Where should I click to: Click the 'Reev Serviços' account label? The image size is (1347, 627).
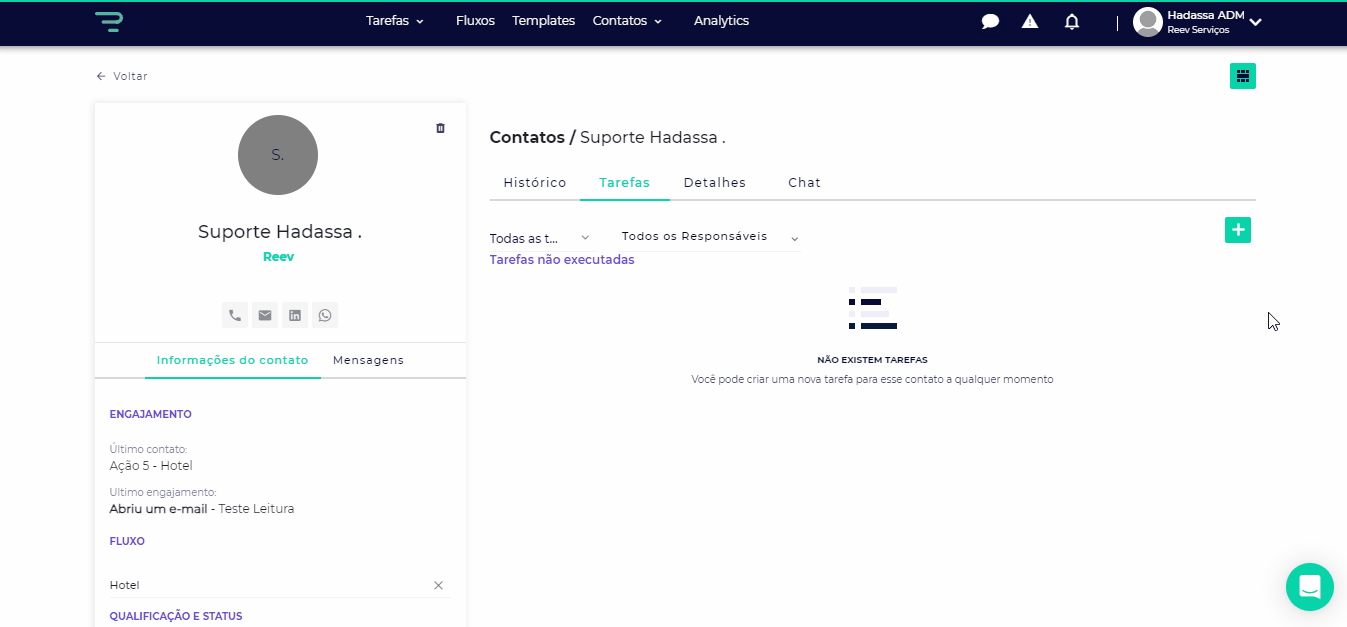1198,30
